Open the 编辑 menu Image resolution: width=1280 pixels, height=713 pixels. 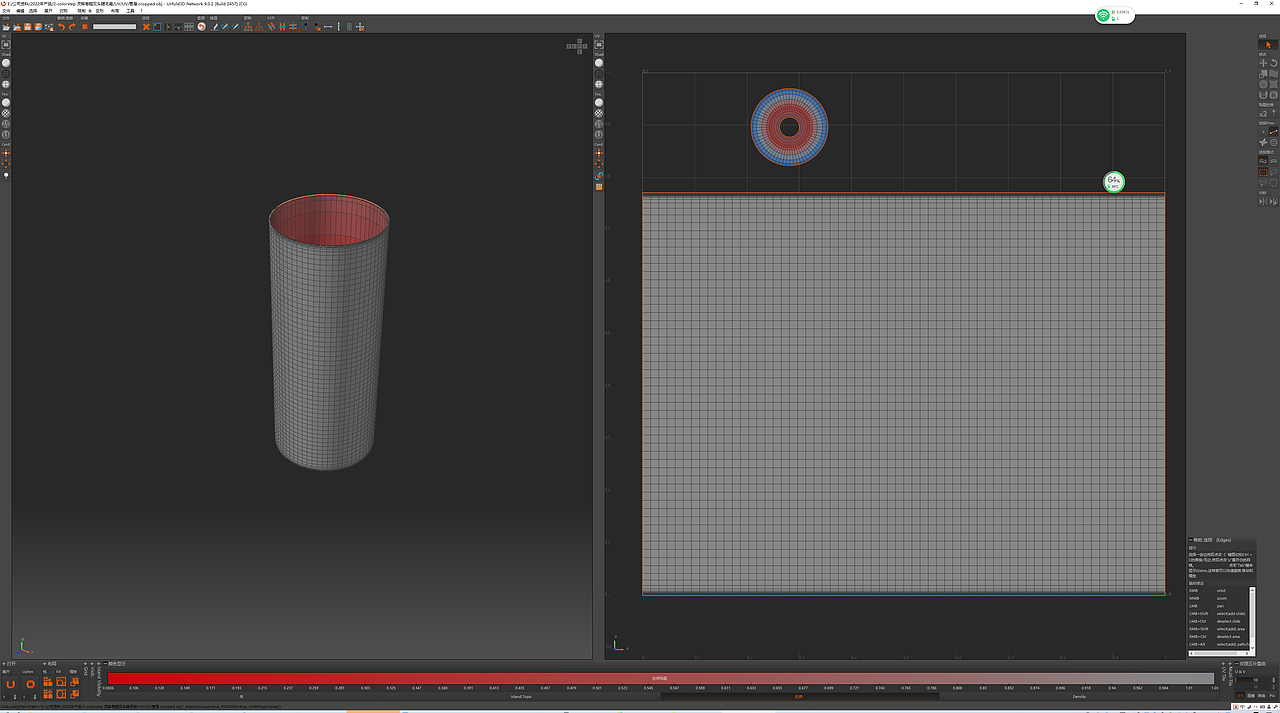20,11
